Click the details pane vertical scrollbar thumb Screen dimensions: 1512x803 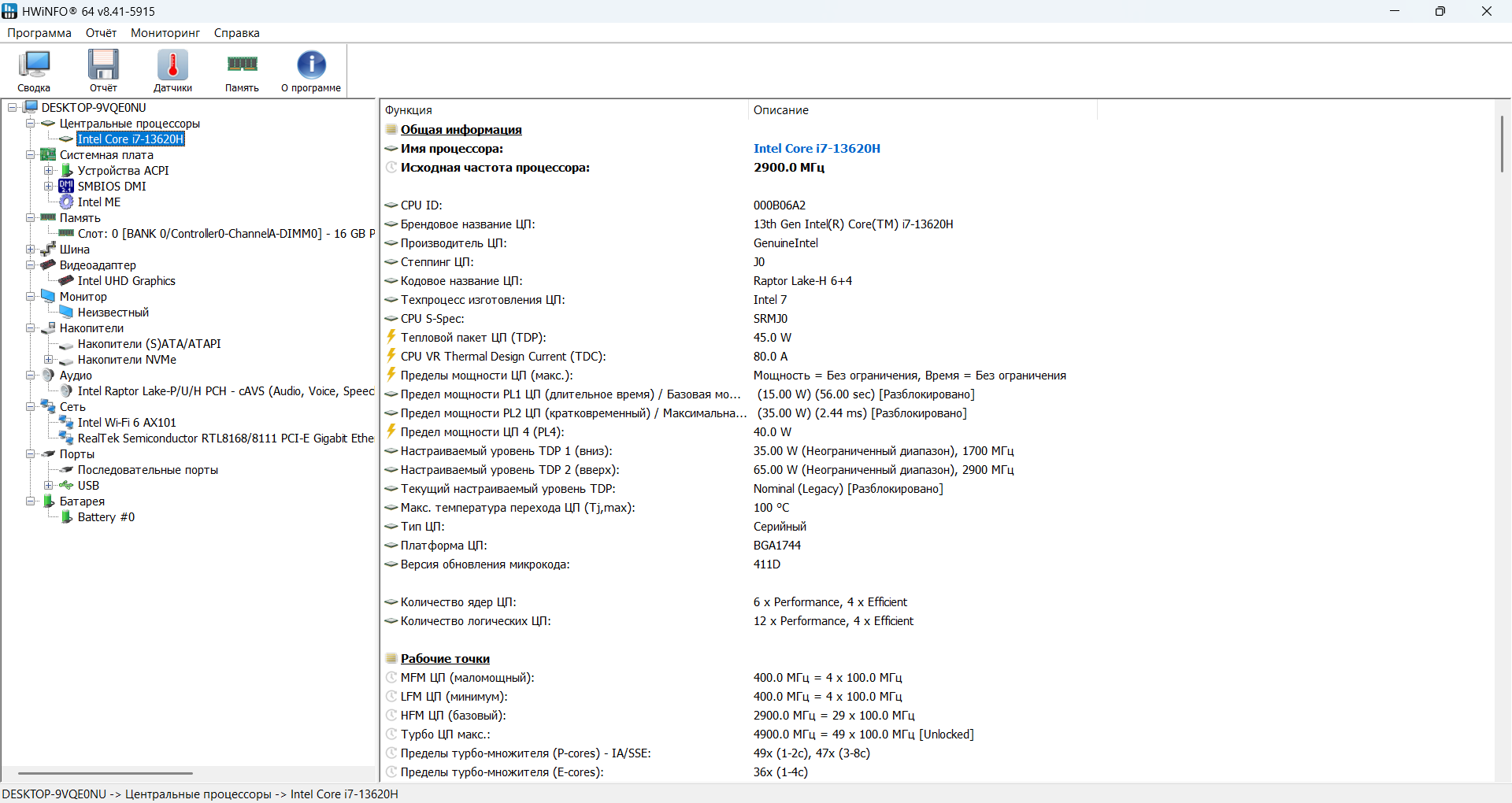coord(1502,144)
